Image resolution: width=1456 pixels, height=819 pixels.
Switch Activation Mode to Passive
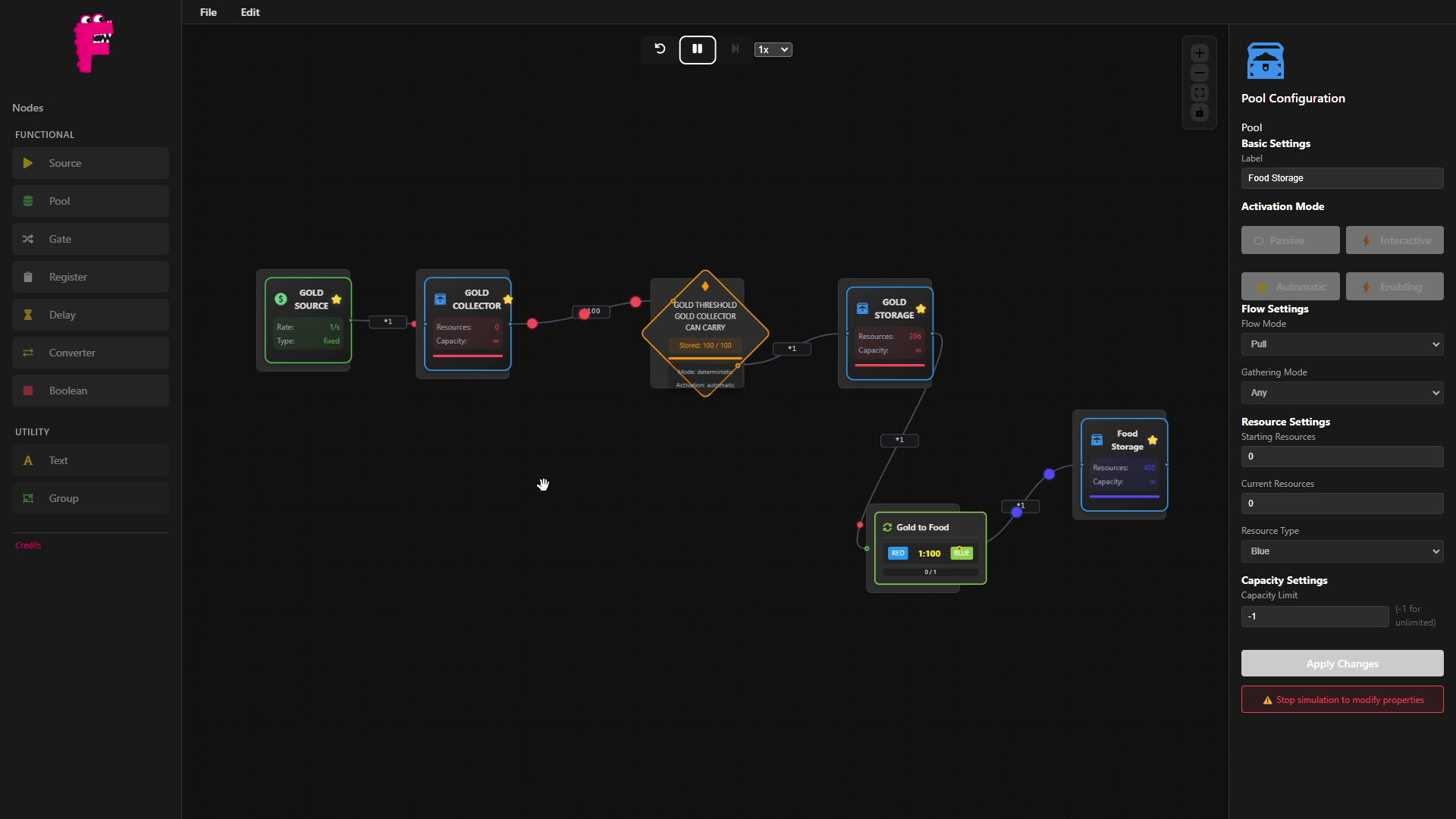pyautogui.click(x=1289, y=240)
